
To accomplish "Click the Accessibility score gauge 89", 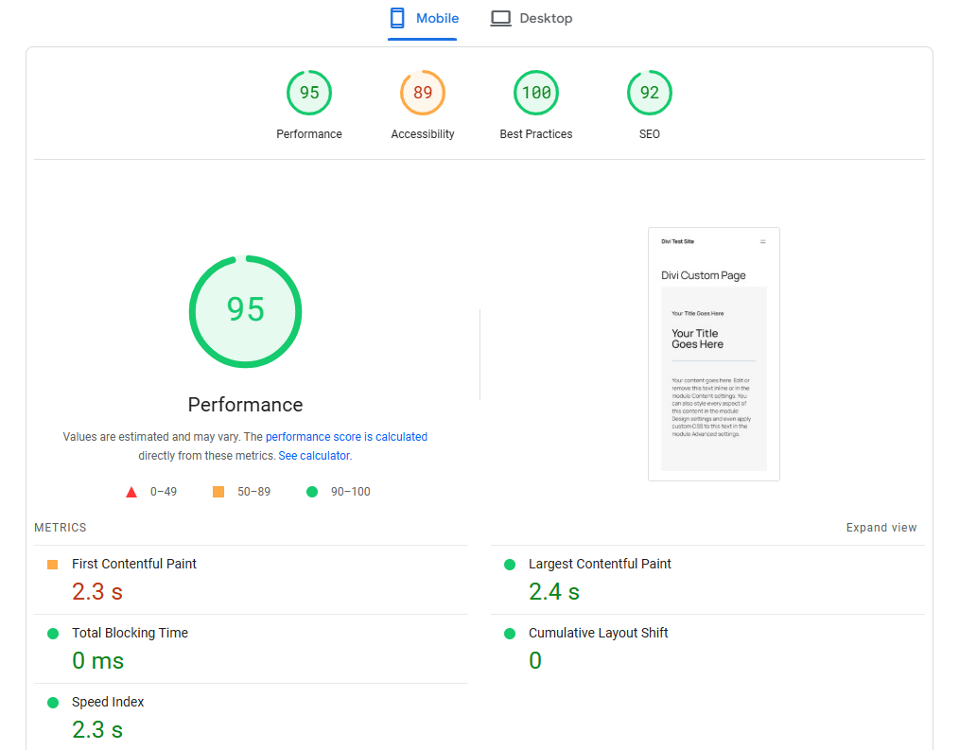I will click(x=422, y=93).
